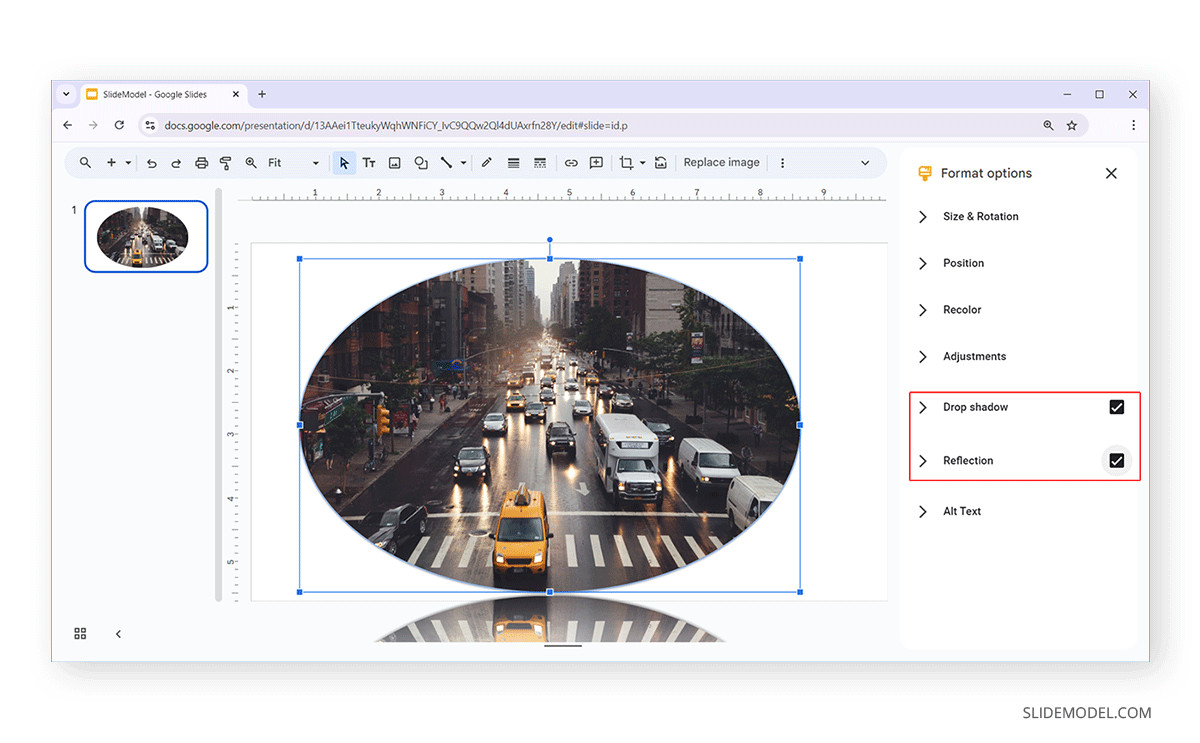Choose the Select cursor tool
Image resolution: width=1200 pixels, height=743 pixels.
pos(344,163)
